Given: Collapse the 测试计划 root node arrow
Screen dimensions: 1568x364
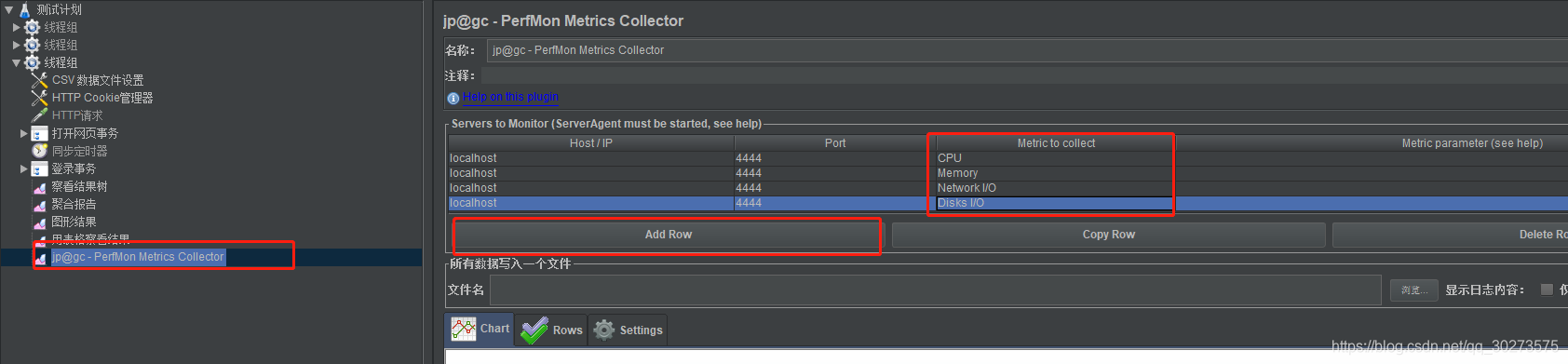Looking at the screenshot, I should point(8,9).
